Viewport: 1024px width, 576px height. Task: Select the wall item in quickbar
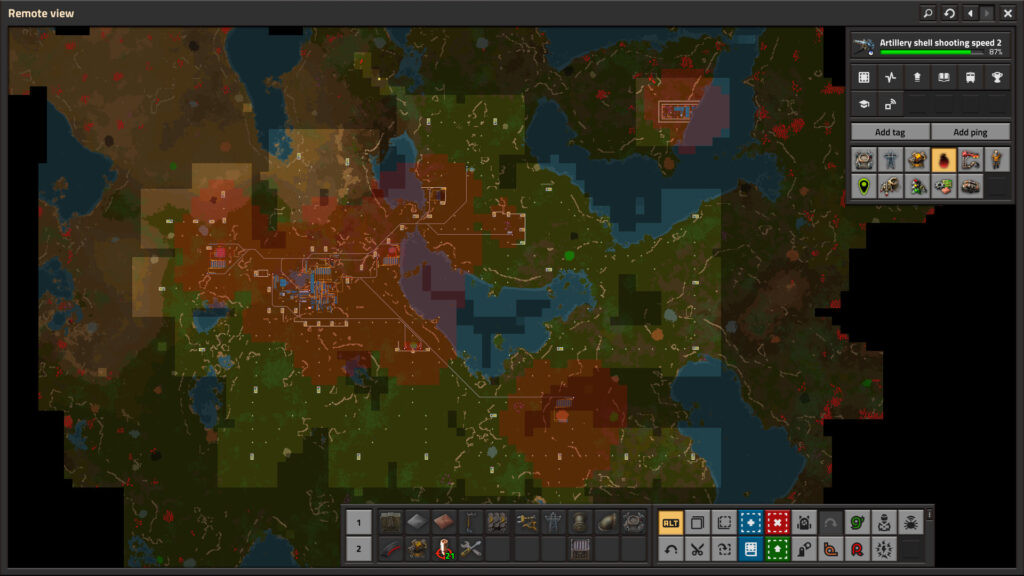[x=391, y=522]
